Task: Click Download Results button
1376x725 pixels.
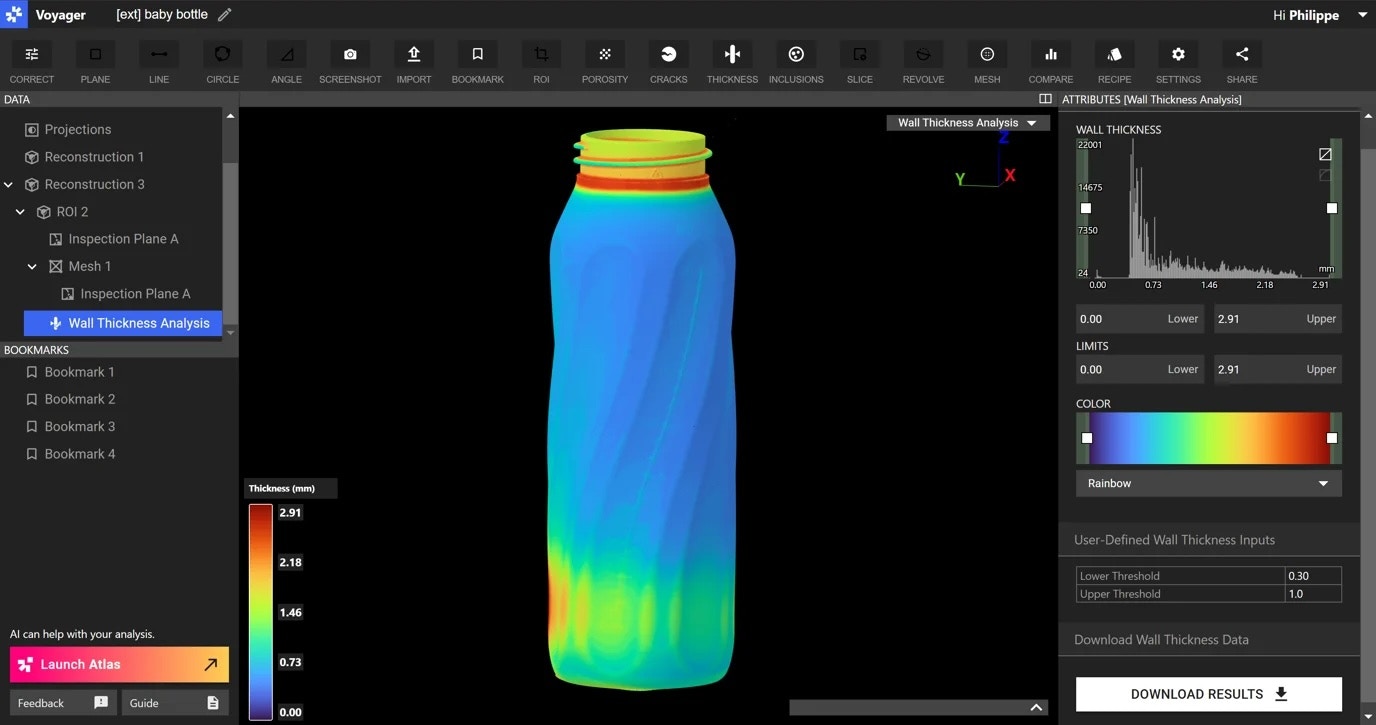Action: [x=1208, y=694]
